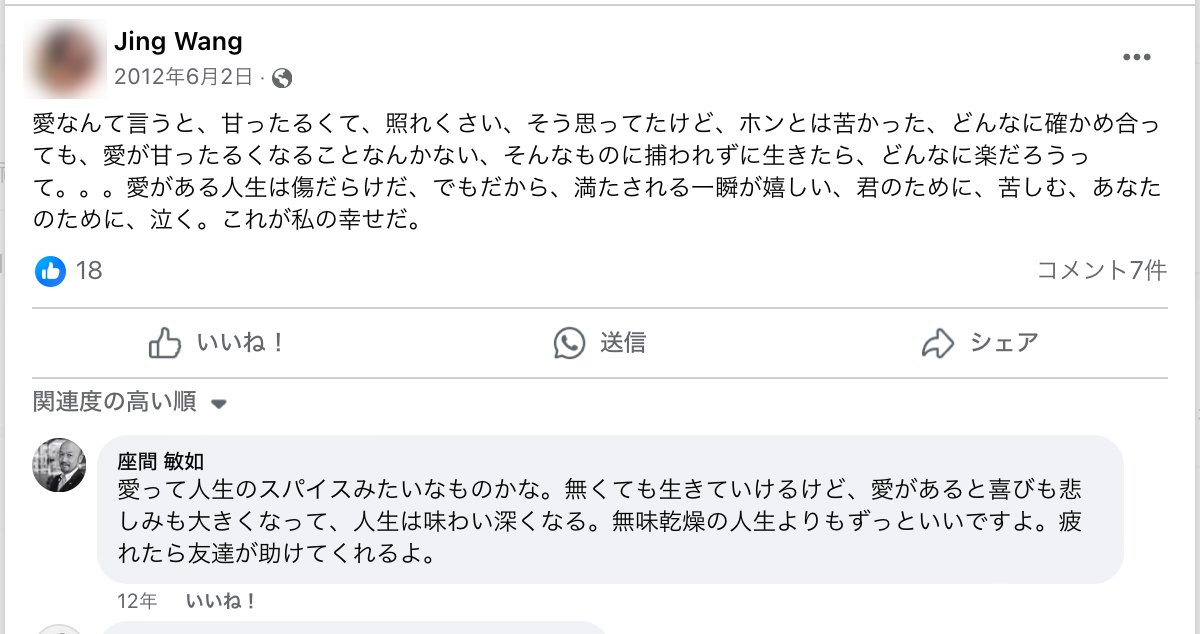The height and width of the screenshot is (634, 1200).
Task: View the 18 reactions count
Action: point(89,270)
